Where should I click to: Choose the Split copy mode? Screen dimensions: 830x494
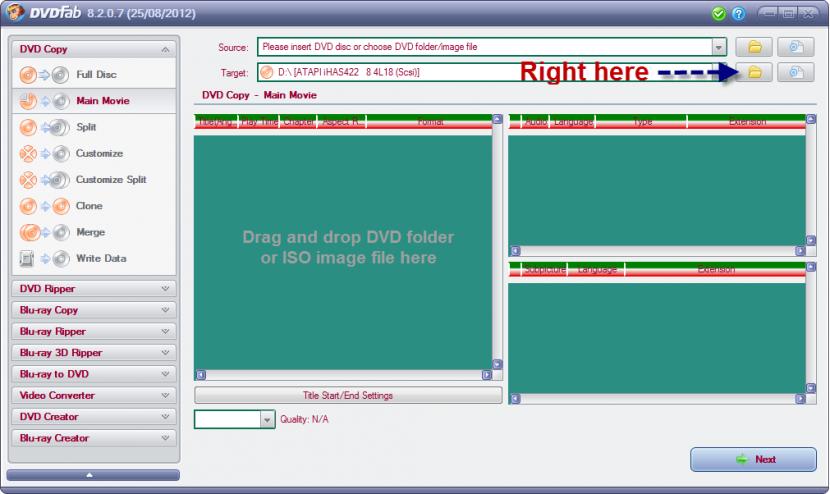click(94, 127)
